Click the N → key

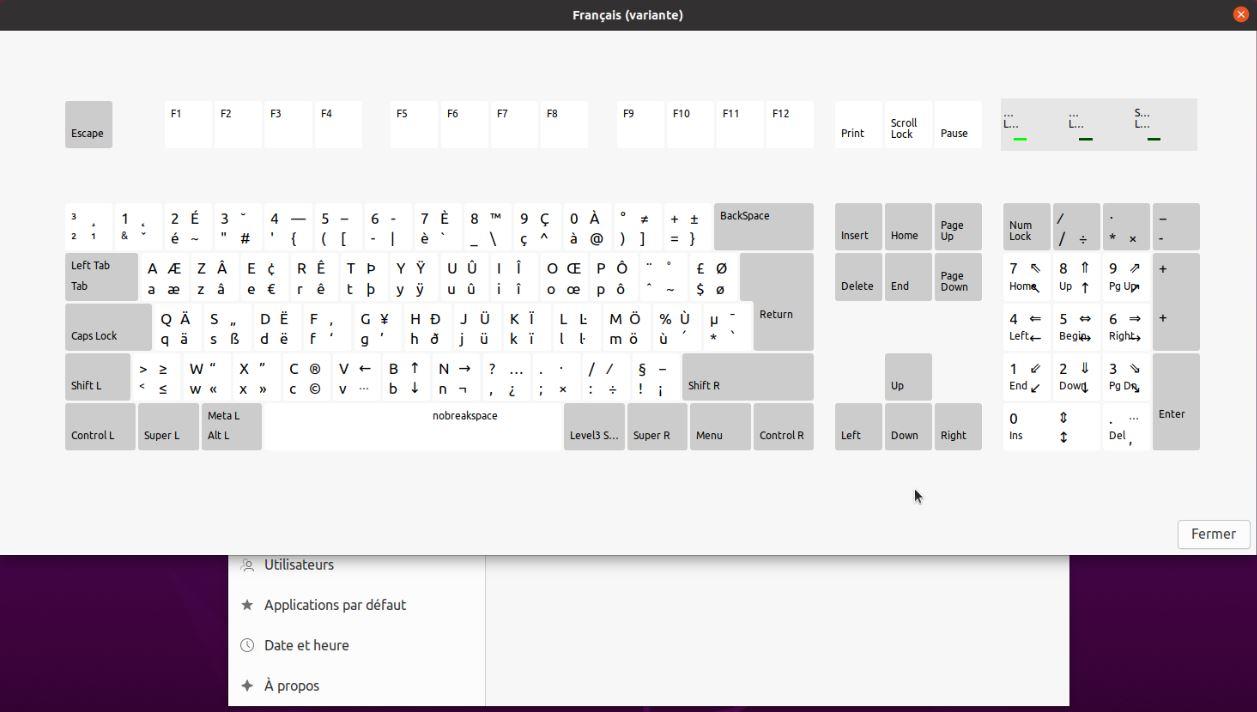pyautogui.click(x=456, y=377)
